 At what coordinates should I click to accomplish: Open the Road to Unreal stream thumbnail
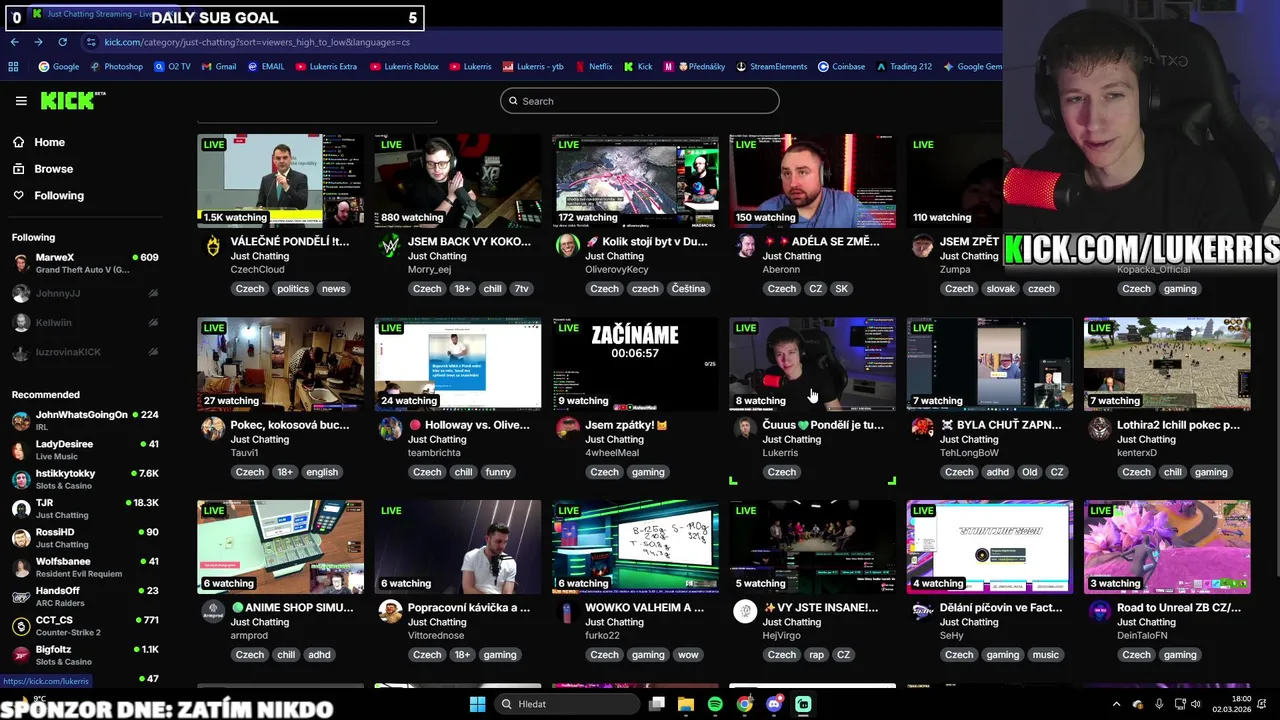pos(1167,547)
